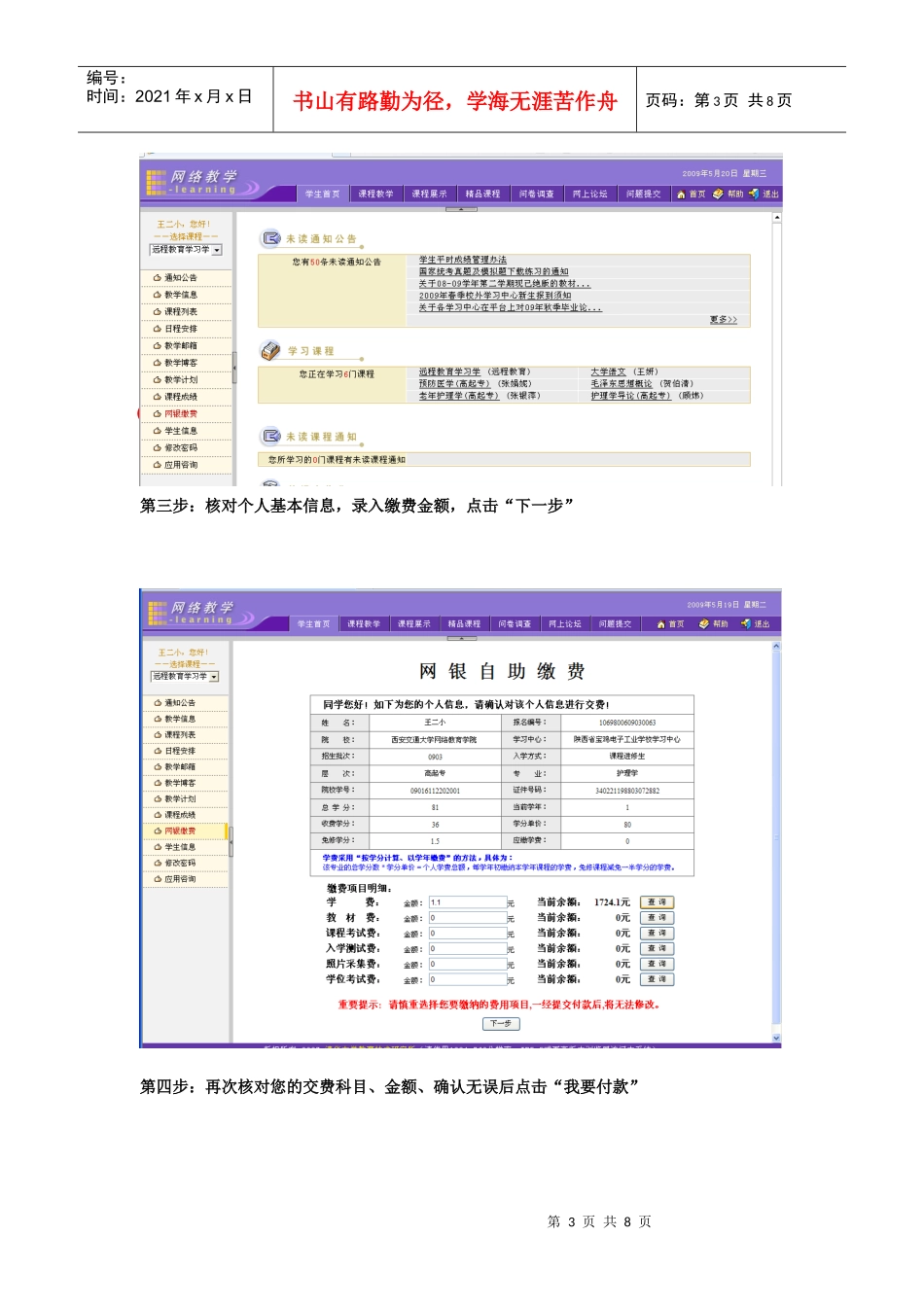This screenshot has width=924, height=1307.
Task: Open 教学博客 in upper screenshot sidebar
Action: point(180,363)
